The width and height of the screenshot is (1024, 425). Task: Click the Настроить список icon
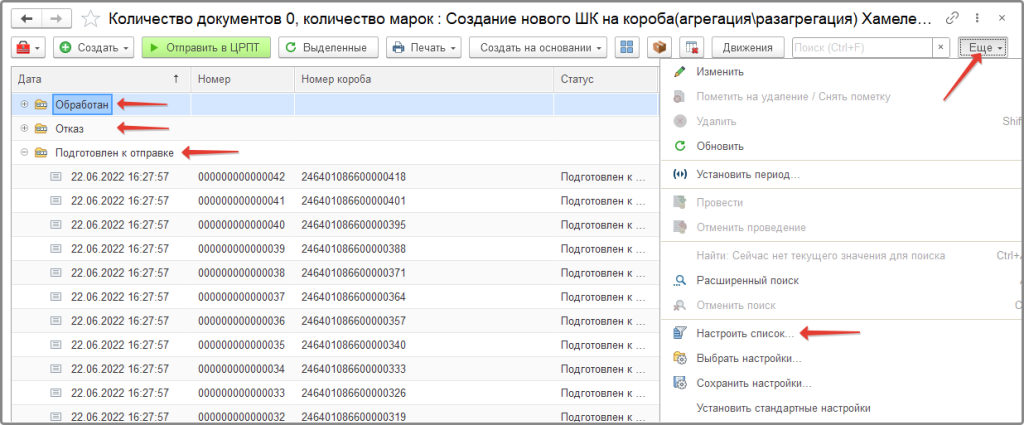680,333
